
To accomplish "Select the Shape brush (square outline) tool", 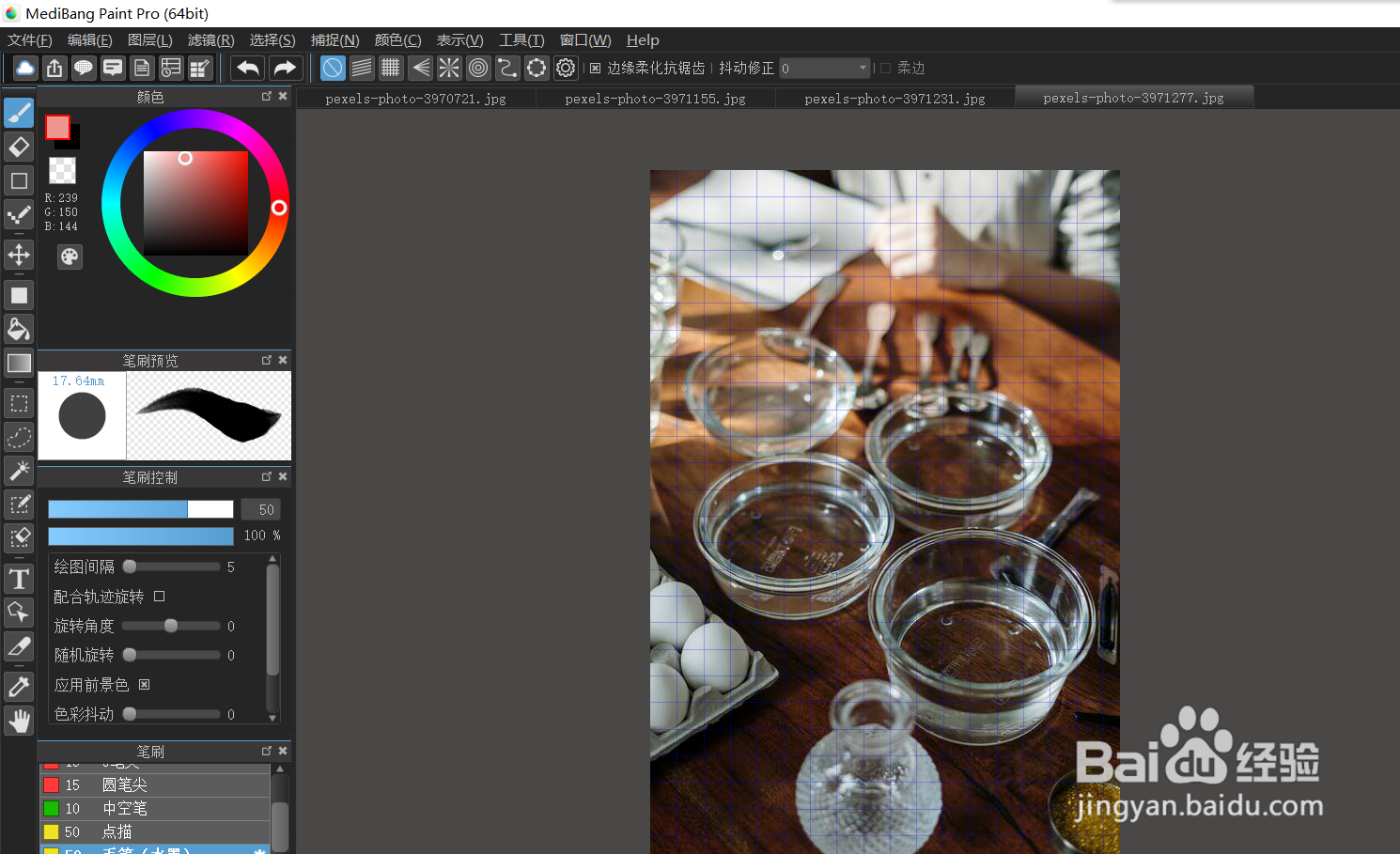I will (x=19, y=180).
